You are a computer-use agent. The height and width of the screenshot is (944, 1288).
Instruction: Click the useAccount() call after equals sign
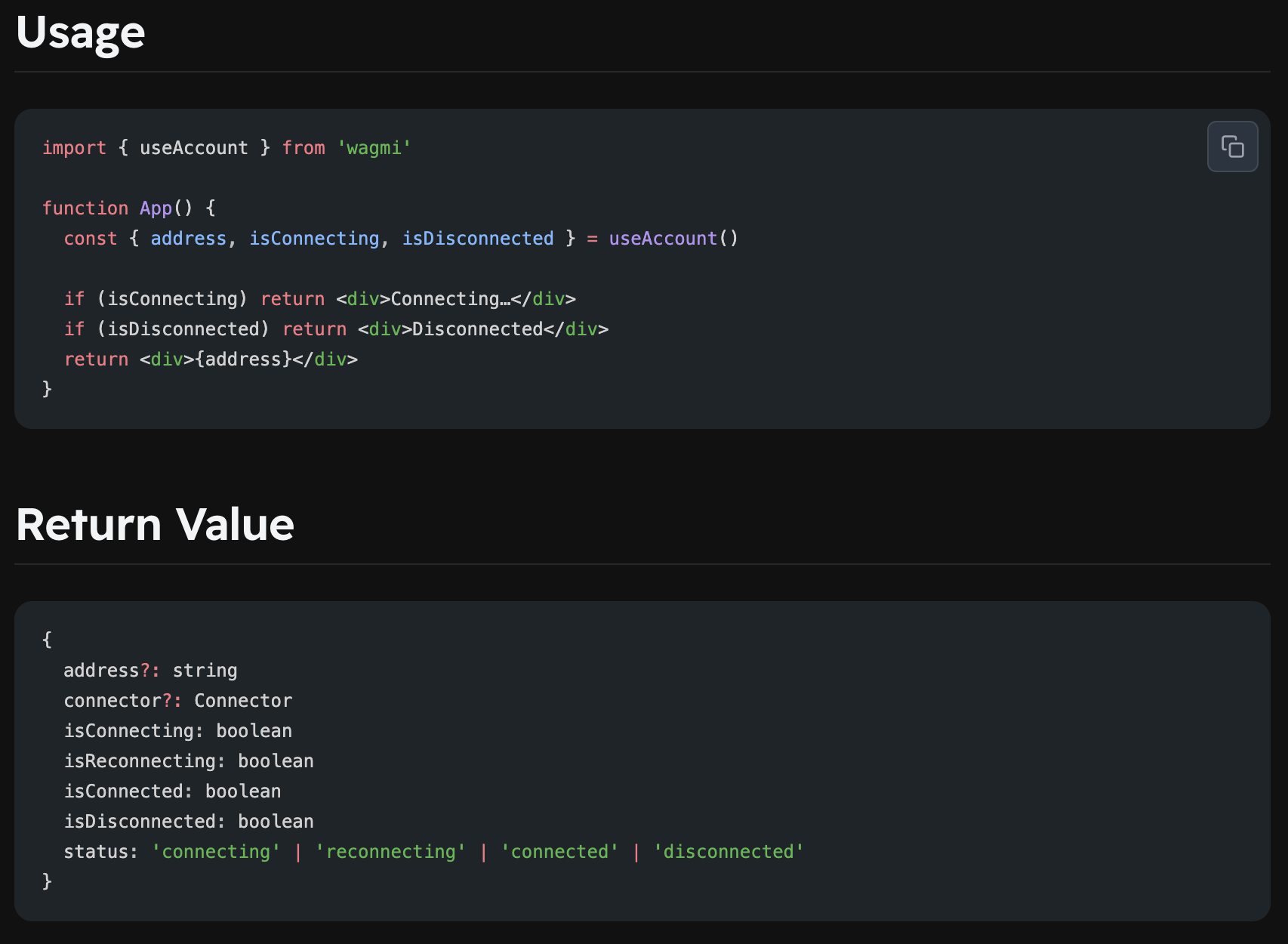point(673,239)
